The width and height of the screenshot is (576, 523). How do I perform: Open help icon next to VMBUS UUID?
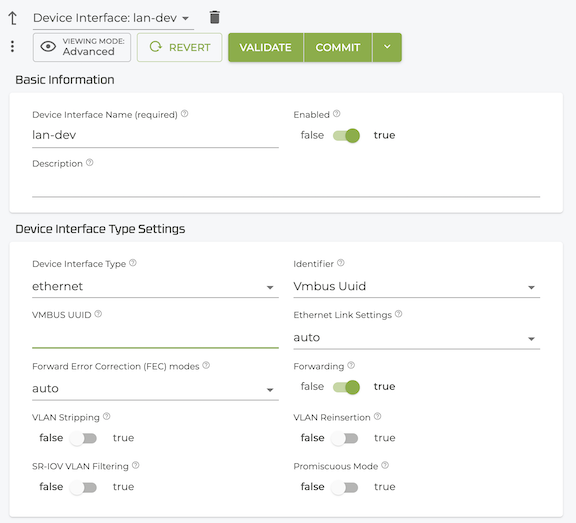[98, 314]
